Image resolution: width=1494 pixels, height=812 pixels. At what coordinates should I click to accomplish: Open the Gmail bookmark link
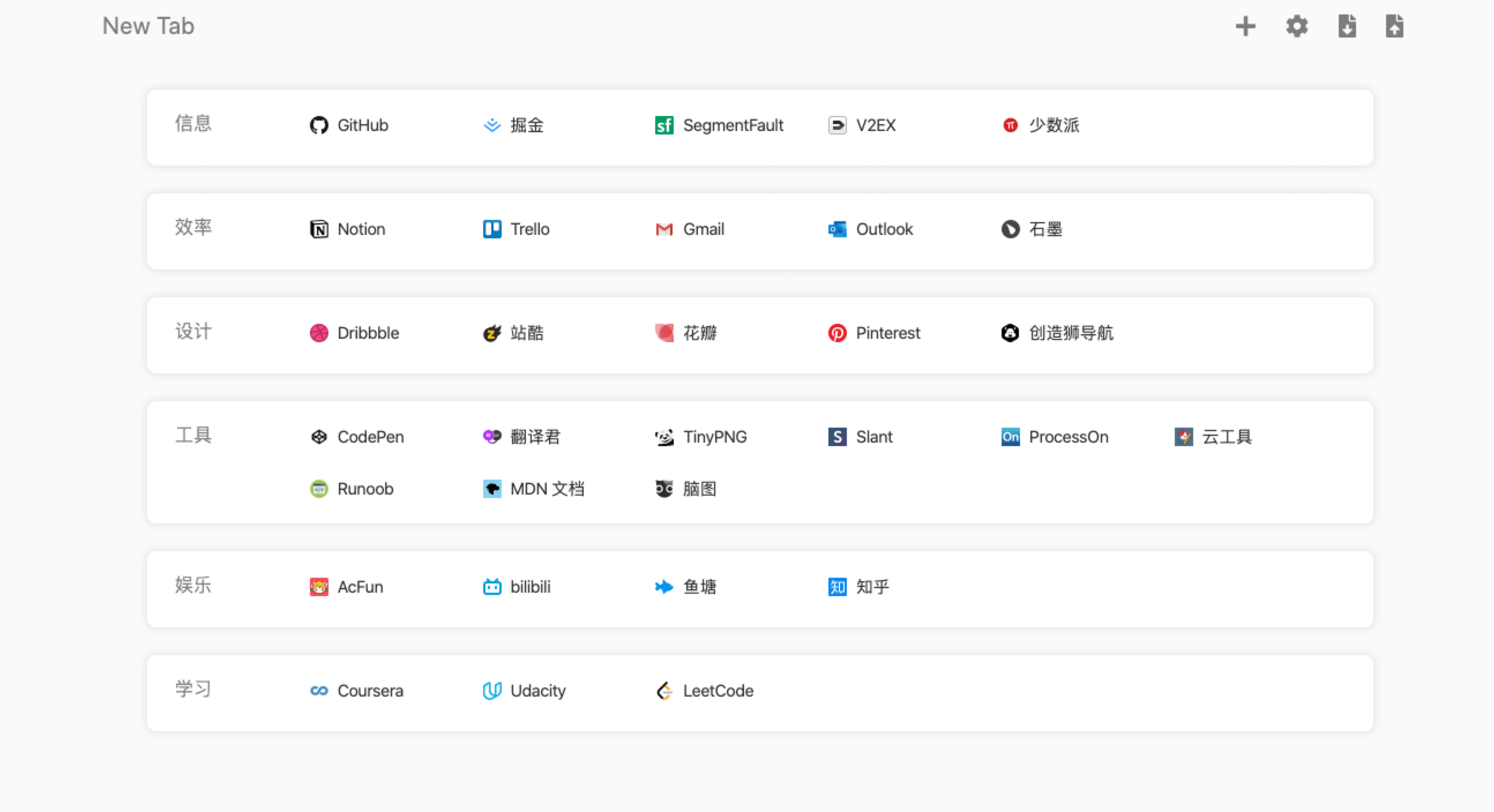pyautogui.click(x=703, y=229)
